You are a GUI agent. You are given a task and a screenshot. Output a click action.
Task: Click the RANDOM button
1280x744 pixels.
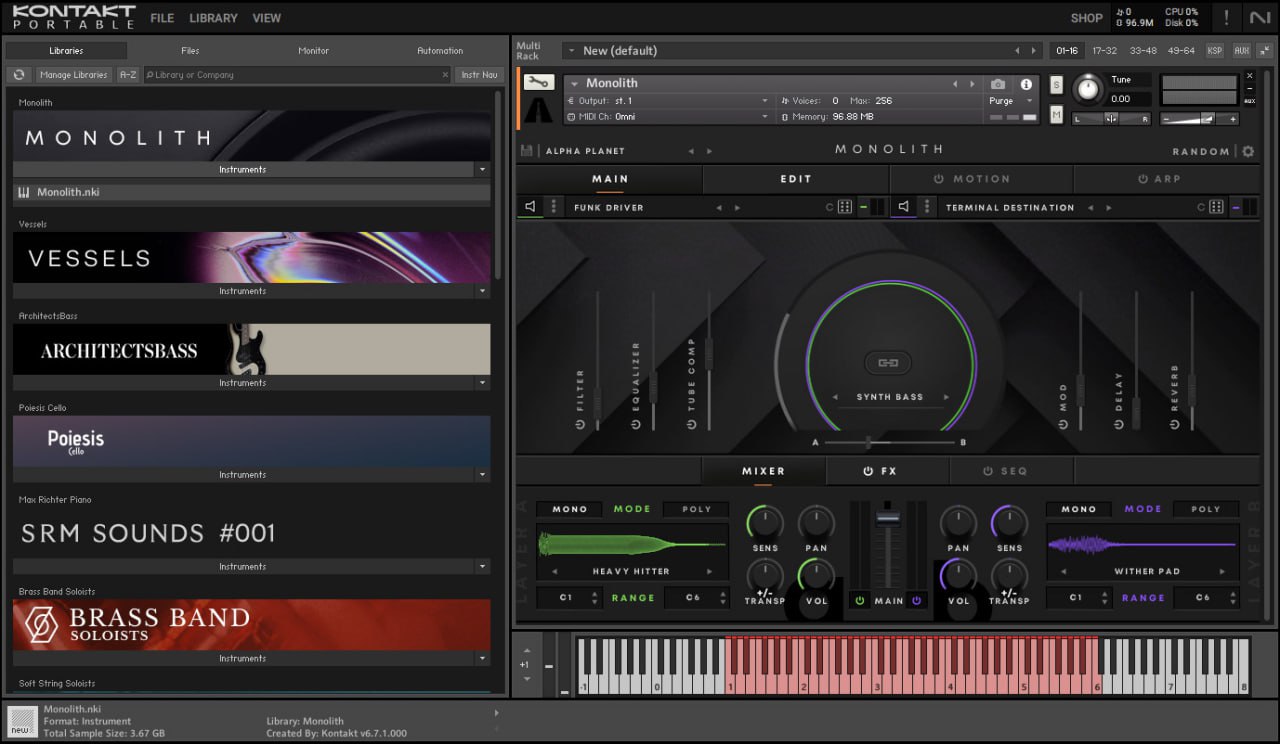pos(1201,152)
